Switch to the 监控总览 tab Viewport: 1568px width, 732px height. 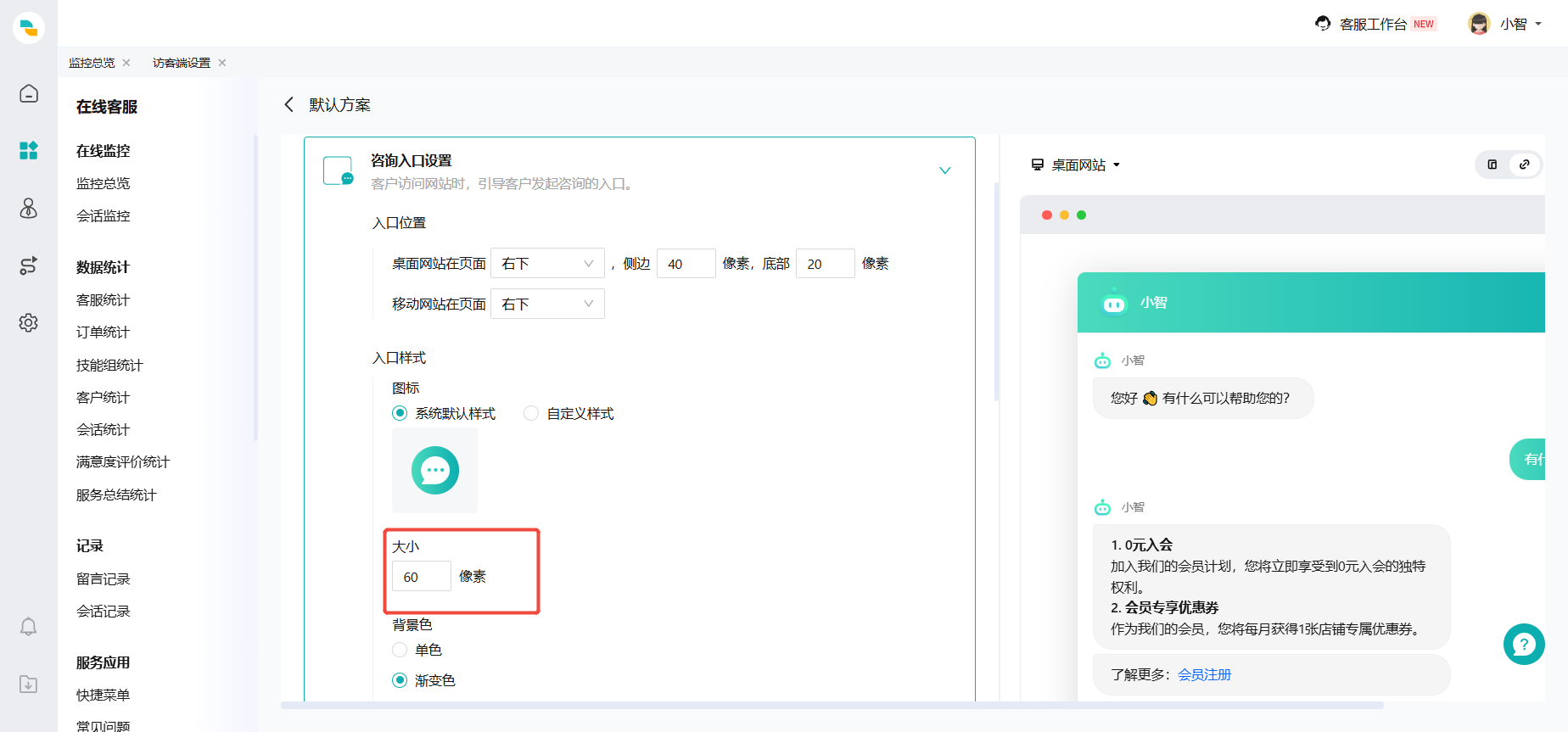[92, 63]
